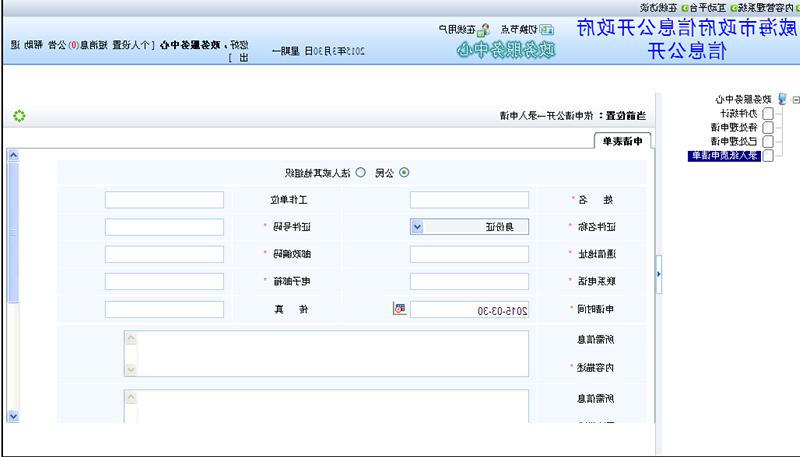Click the first text area's scroll up arrow

pyautogui.click(x=131, y=338)
